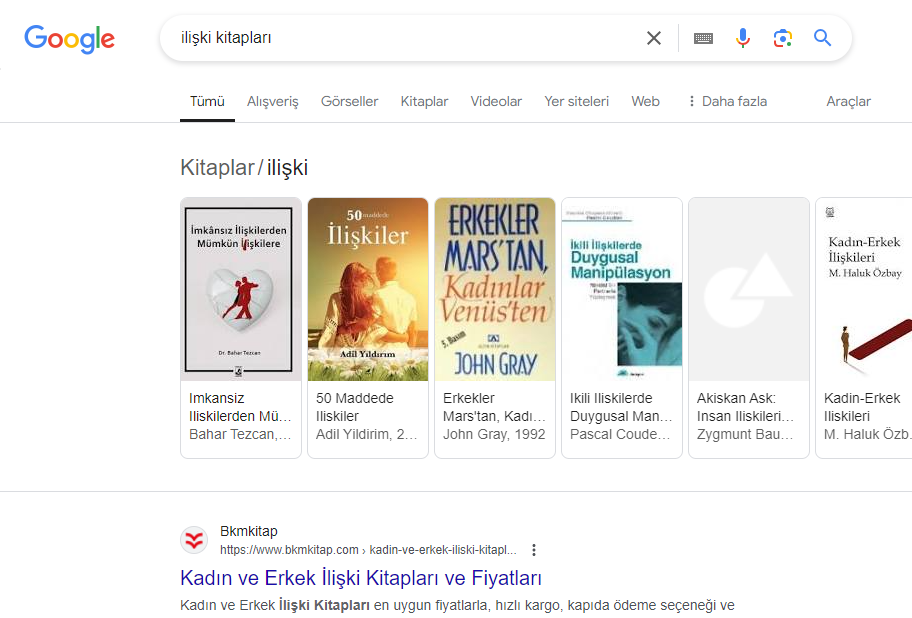Start voice search with microphone icon
This screenshot has height=618, width=912.
click(743, 38)
